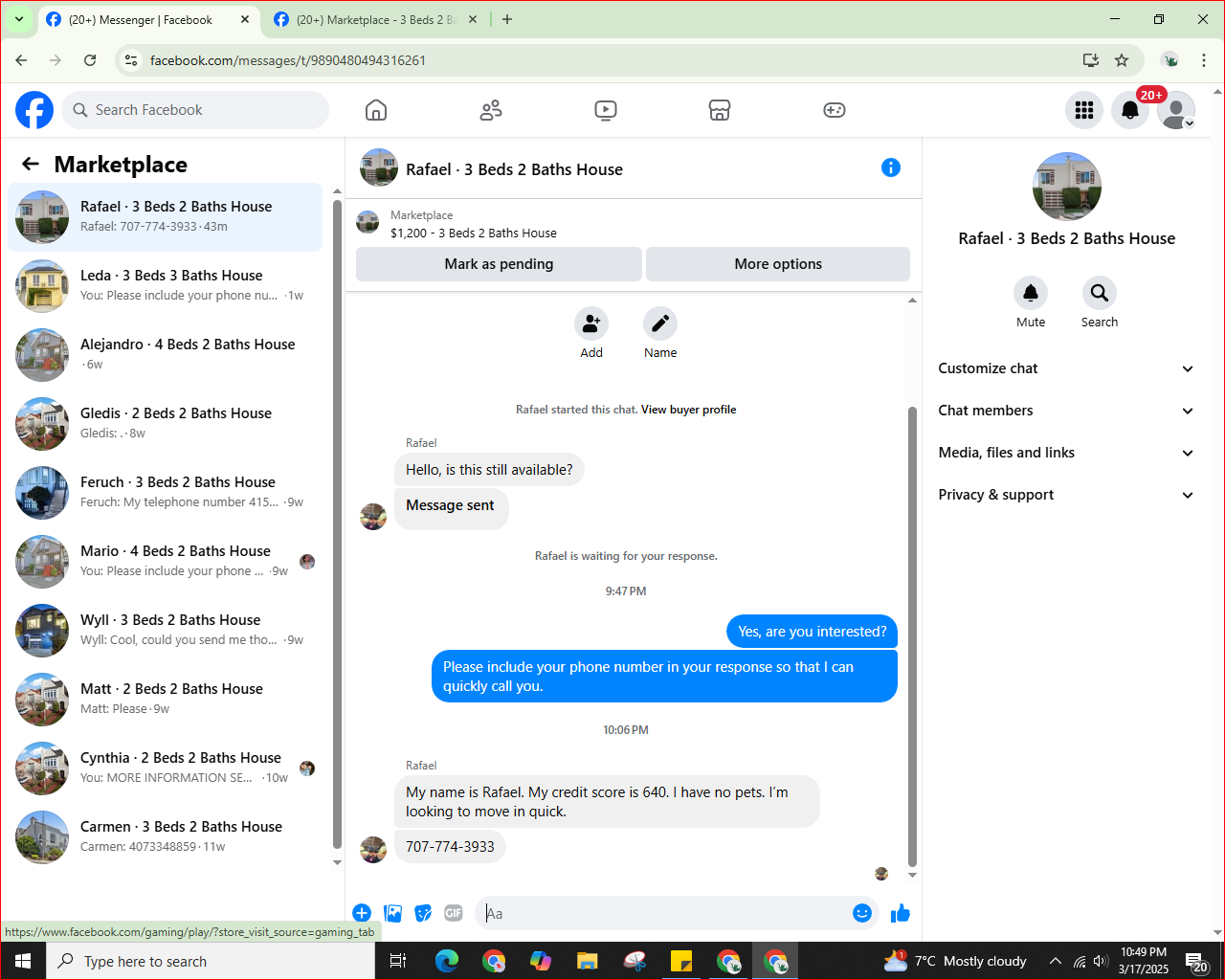Expand Chat members section
The height and width of the screenshot is (980, 1225).
1066,411
